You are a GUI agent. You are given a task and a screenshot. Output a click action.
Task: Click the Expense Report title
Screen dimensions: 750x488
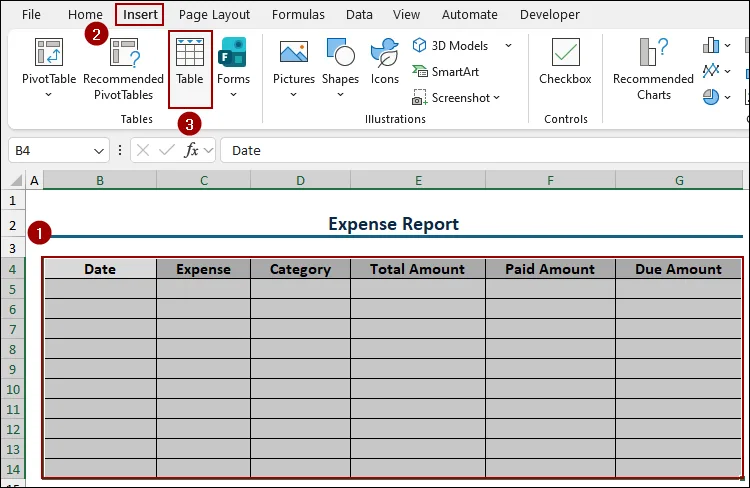pos(394,224)
